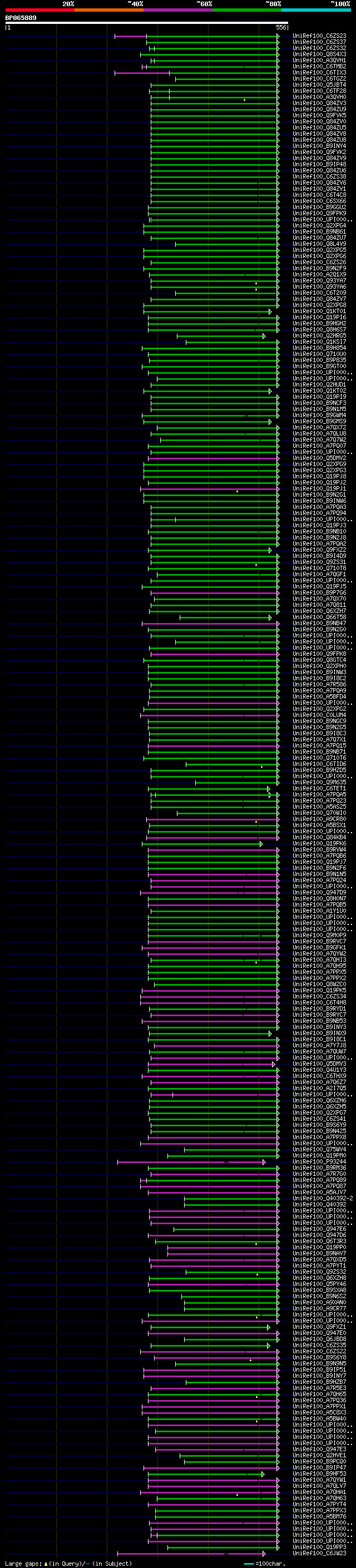
Task: Select hit label UniRef100_A3QVH1
Action: coord(319,61)
